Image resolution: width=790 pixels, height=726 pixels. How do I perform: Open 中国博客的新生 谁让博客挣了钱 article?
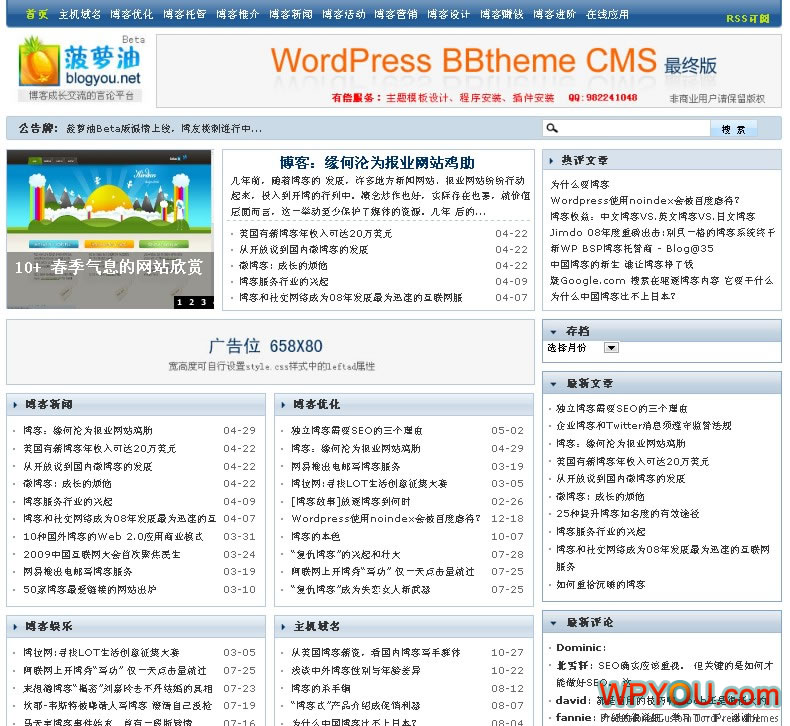tap(622, 265)
